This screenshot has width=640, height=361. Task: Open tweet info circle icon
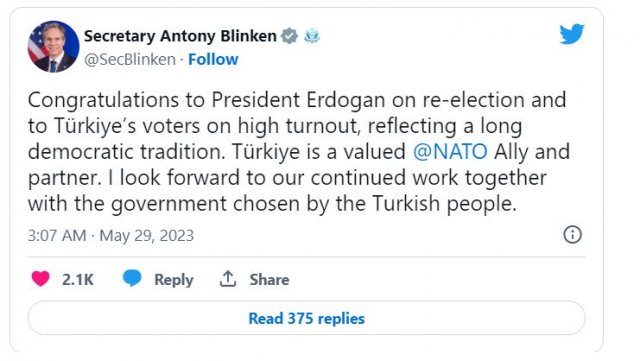tap(572, 235)
